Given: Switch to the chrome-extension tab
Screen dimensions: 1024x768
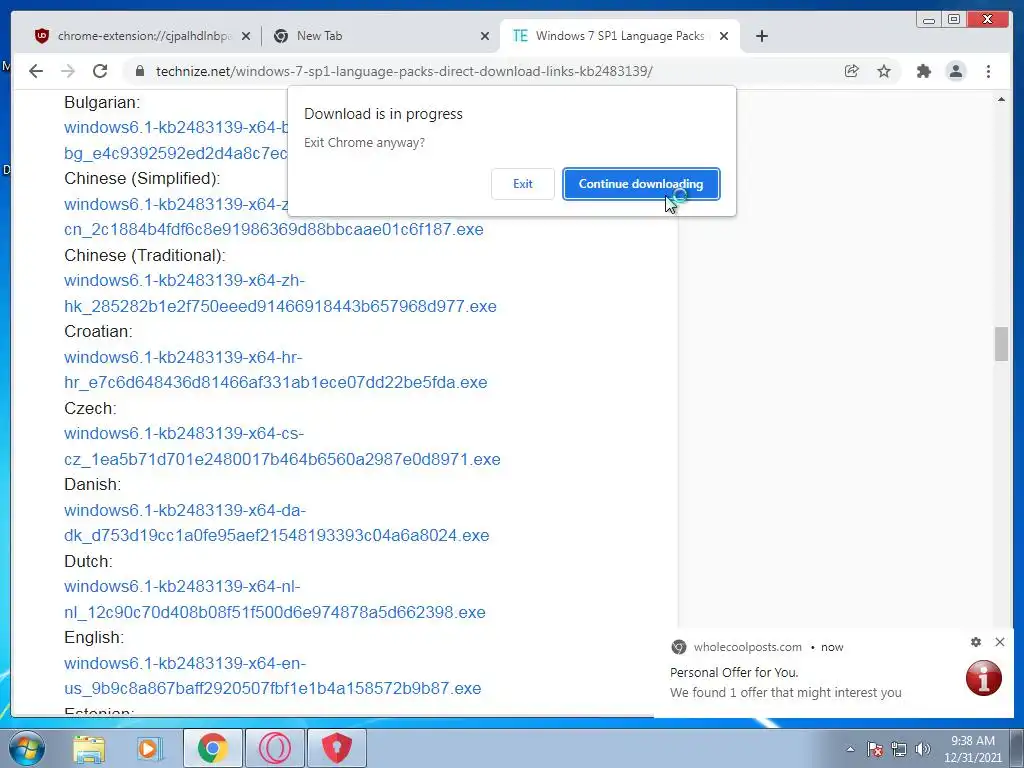Looking at the screenshot, I should click(142, 36).
